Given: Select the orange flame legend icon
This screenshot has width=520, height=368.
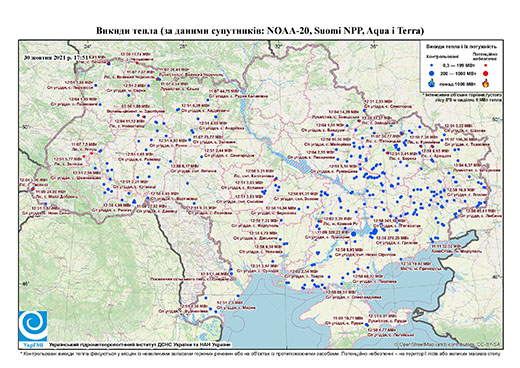Looking at the screenshot, I should click(486, 83).
